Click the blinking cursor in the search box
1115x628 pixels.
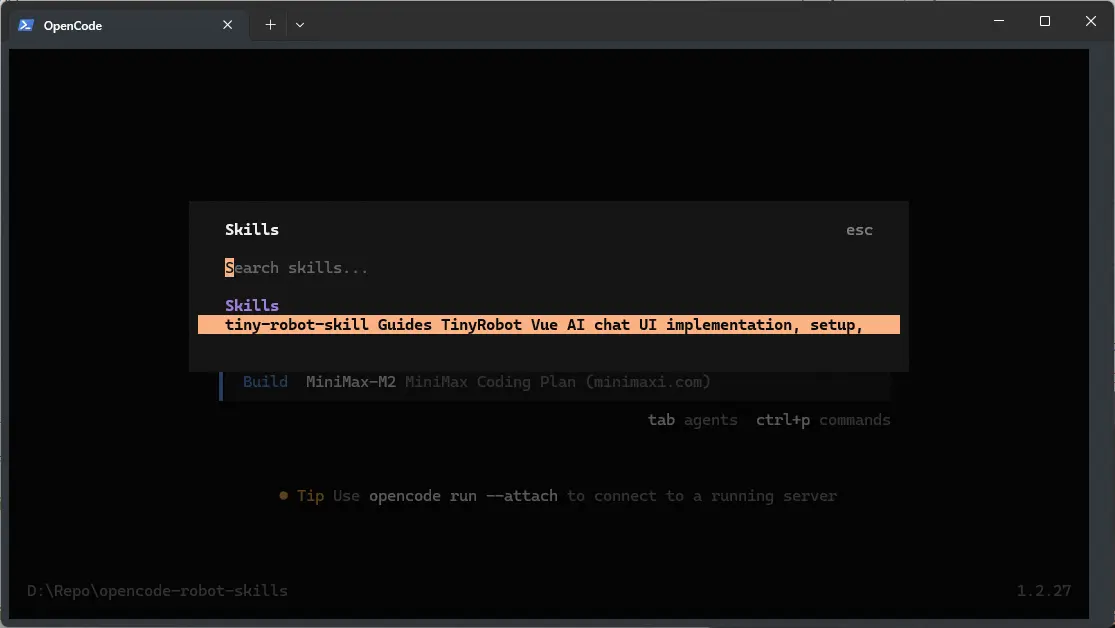[x=229, y=267]
